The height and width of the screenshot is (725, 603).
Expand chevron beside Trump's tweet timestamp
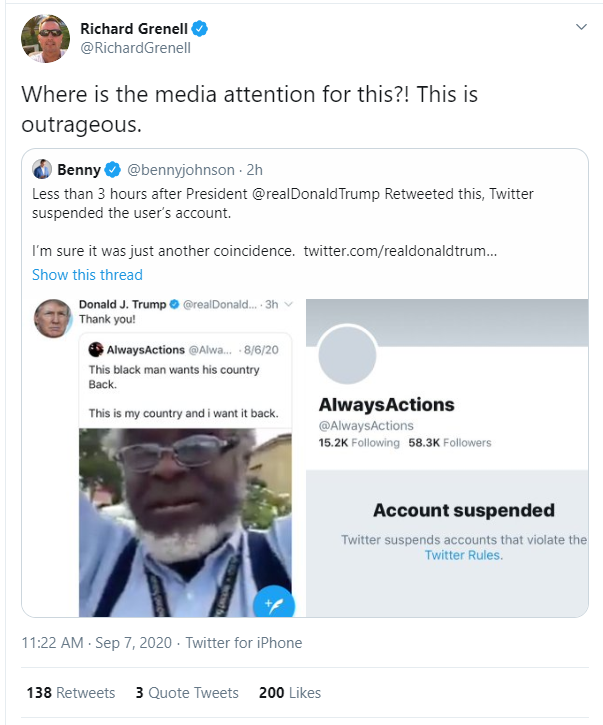288,304
